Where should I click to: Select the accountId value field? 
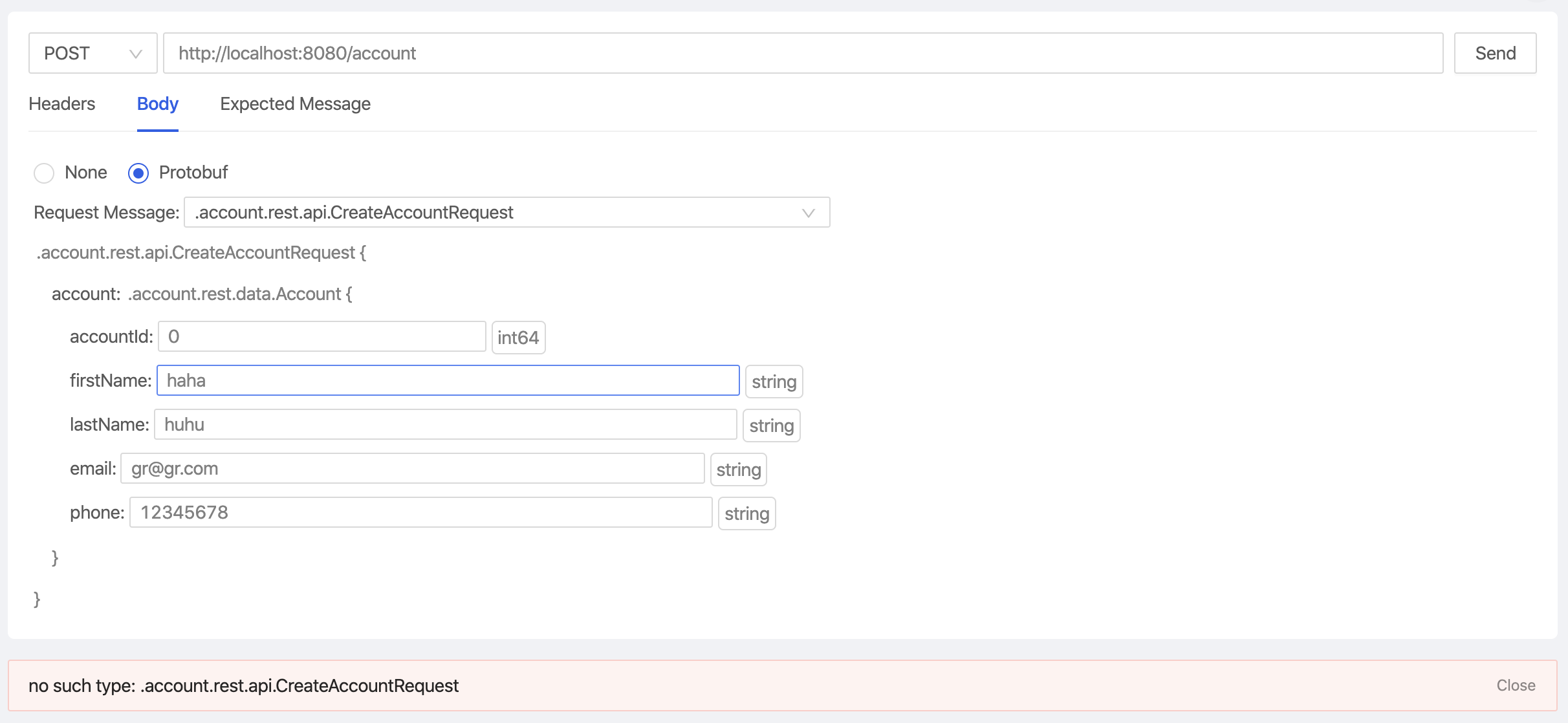(321, 336)
